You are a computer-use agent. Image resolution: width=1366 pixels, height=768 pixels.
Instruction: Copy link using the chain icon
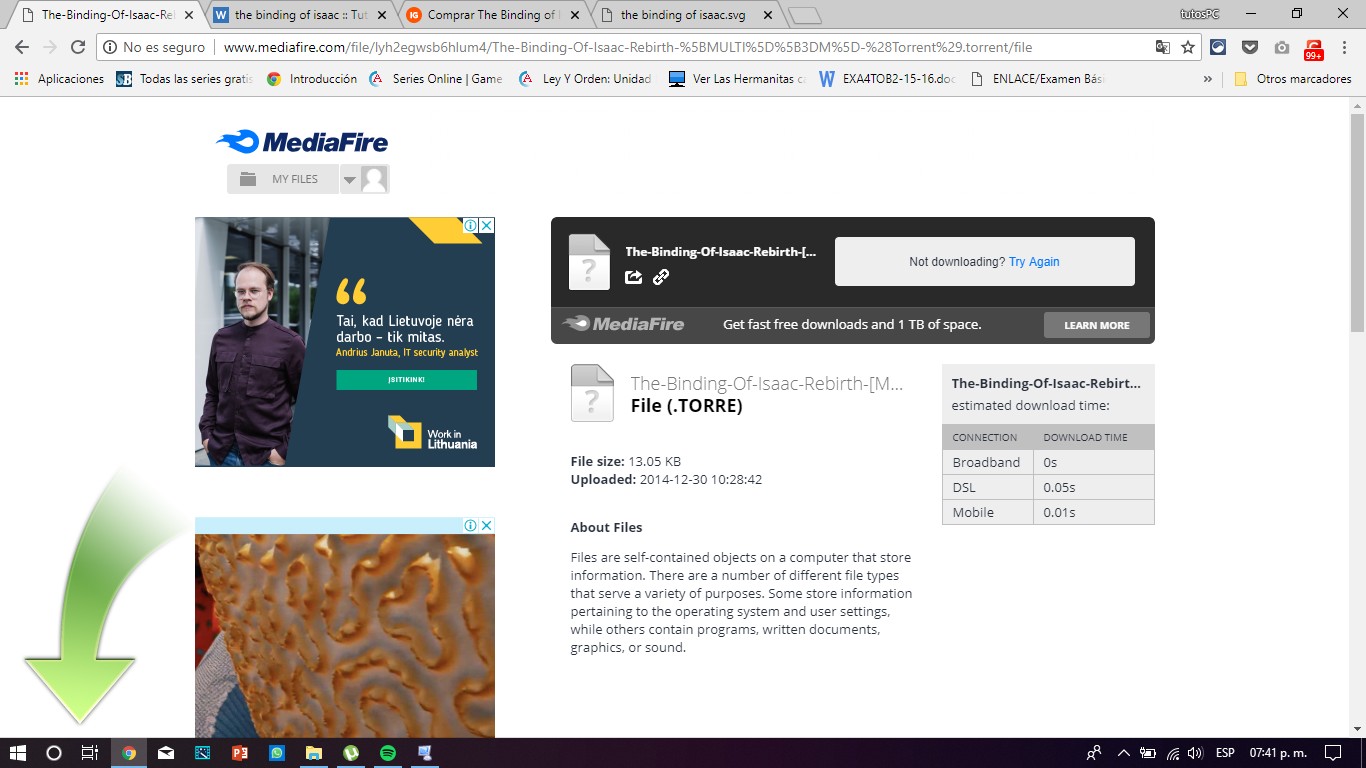[661, 277]
